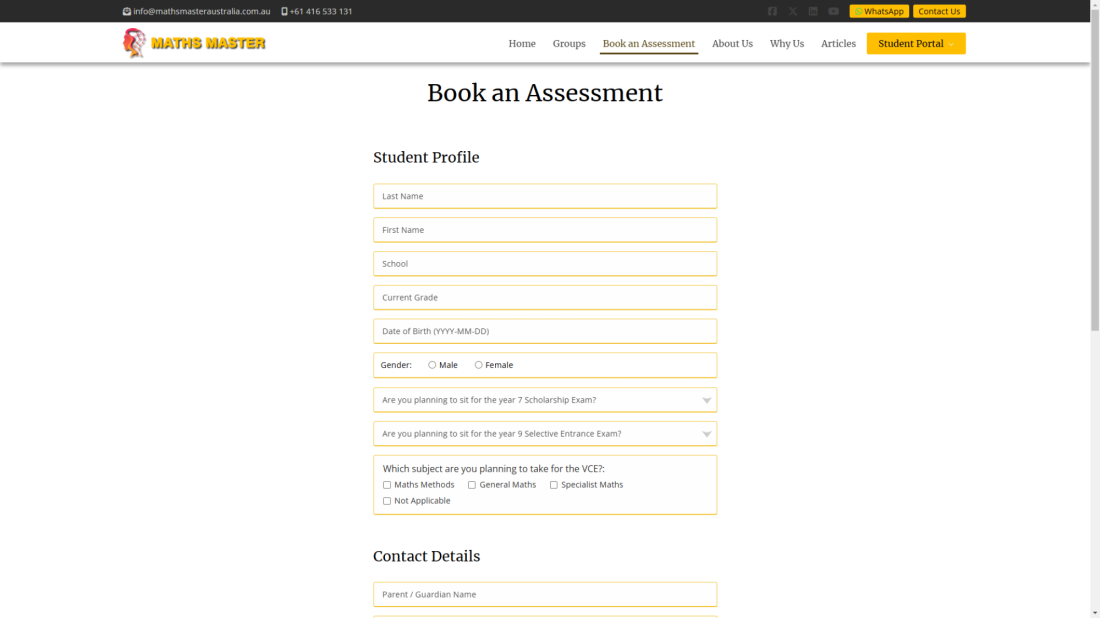
Task: Click the 'Contact Details' heading
Action: click(427, 556)
